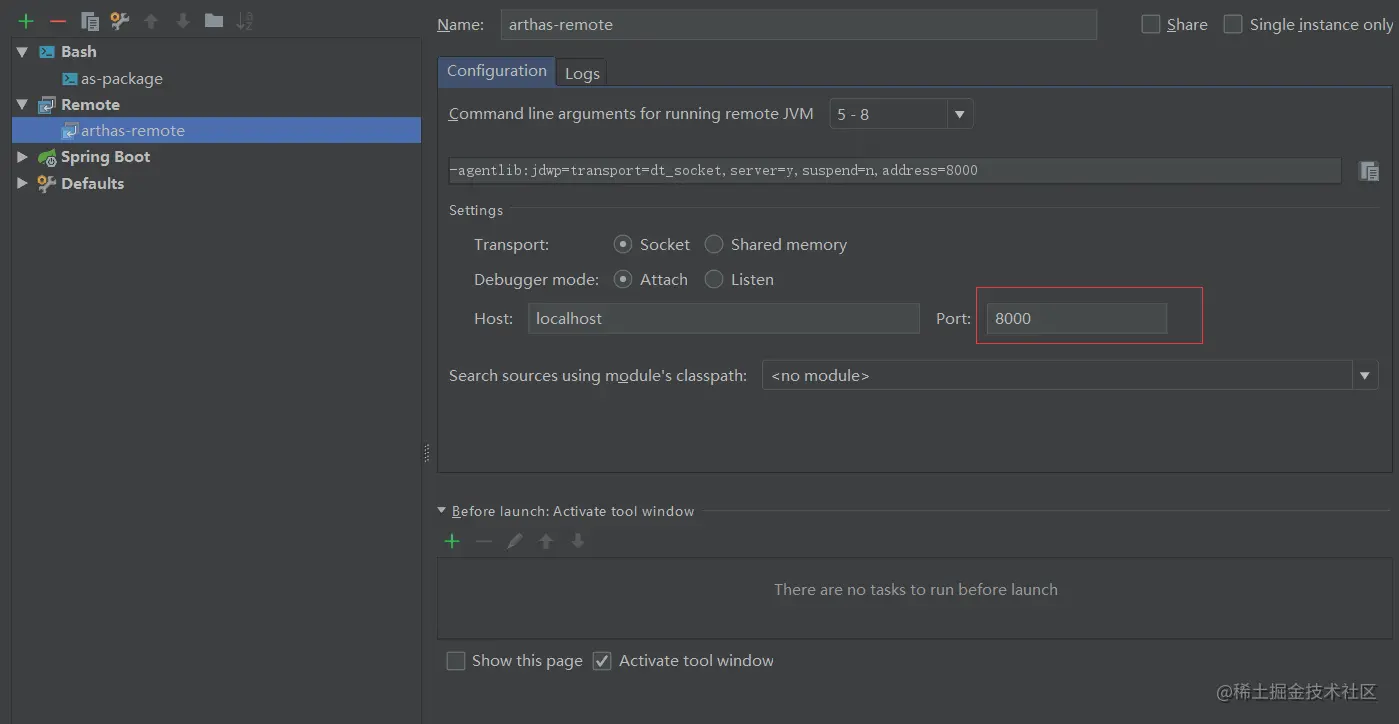Enable the Share checkbox
This screenshot has height=724, width=1399.
1151,24
